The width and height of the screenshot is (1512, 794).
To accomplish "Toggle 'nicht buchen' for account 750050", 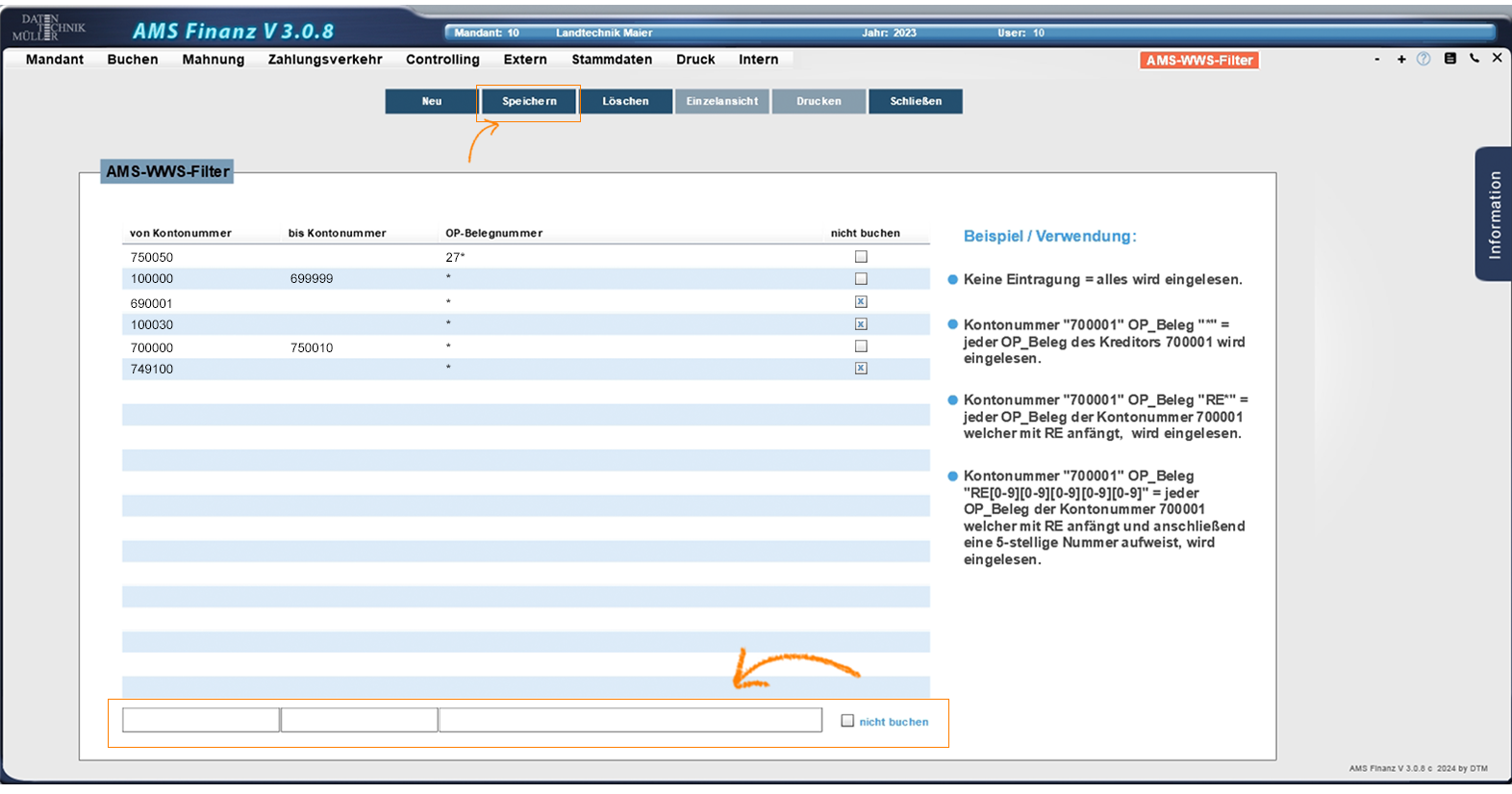I will 861,257.
